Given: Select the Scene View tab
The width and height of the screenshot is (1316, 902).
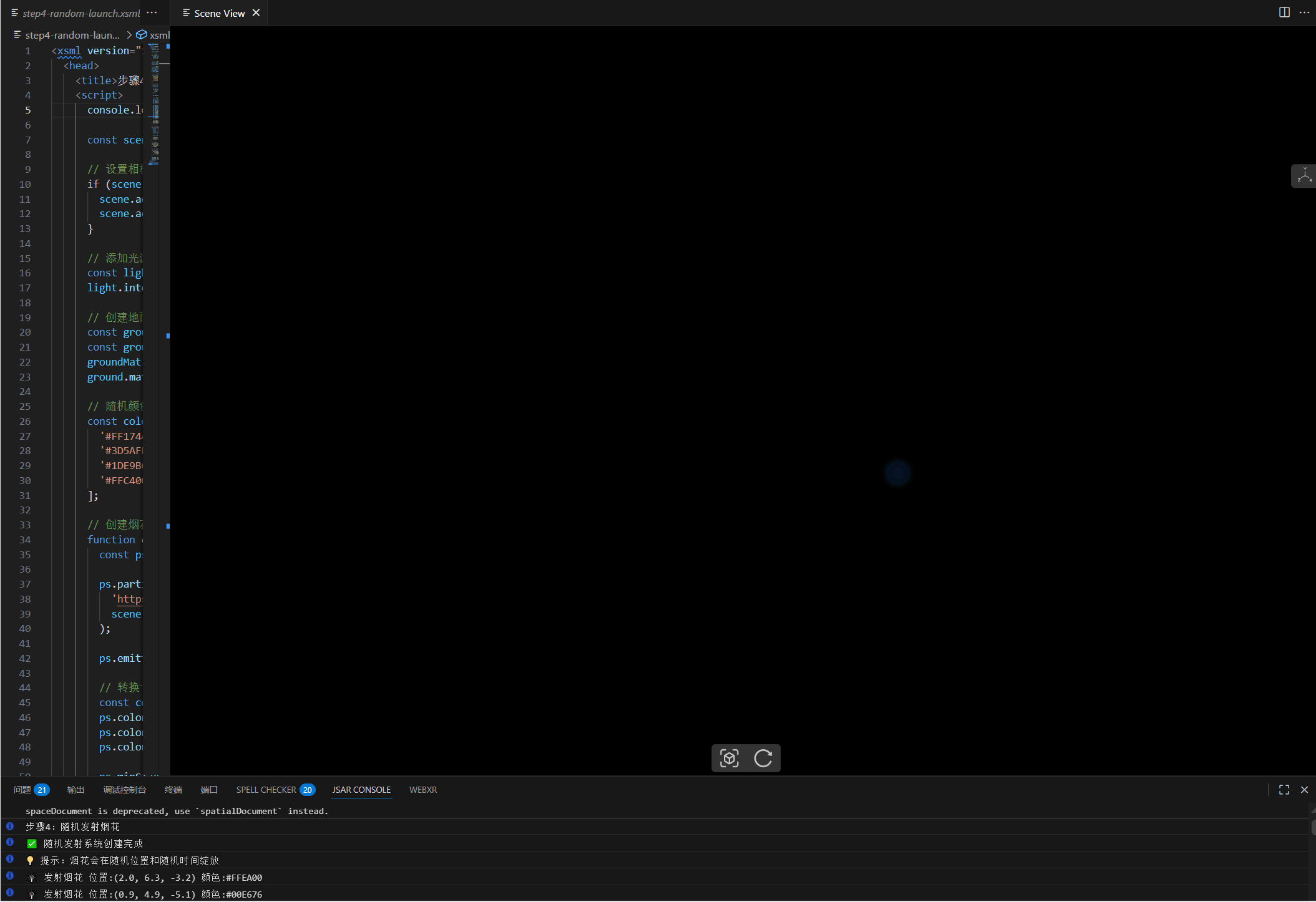Looking at the screenshot, I should [x=218, y=13].
